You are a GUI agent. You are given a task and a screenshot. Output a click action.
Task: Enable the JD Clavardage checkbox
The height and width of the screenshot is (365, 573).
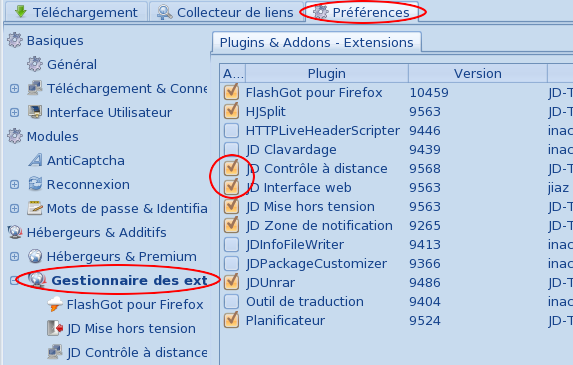(231, 149)
